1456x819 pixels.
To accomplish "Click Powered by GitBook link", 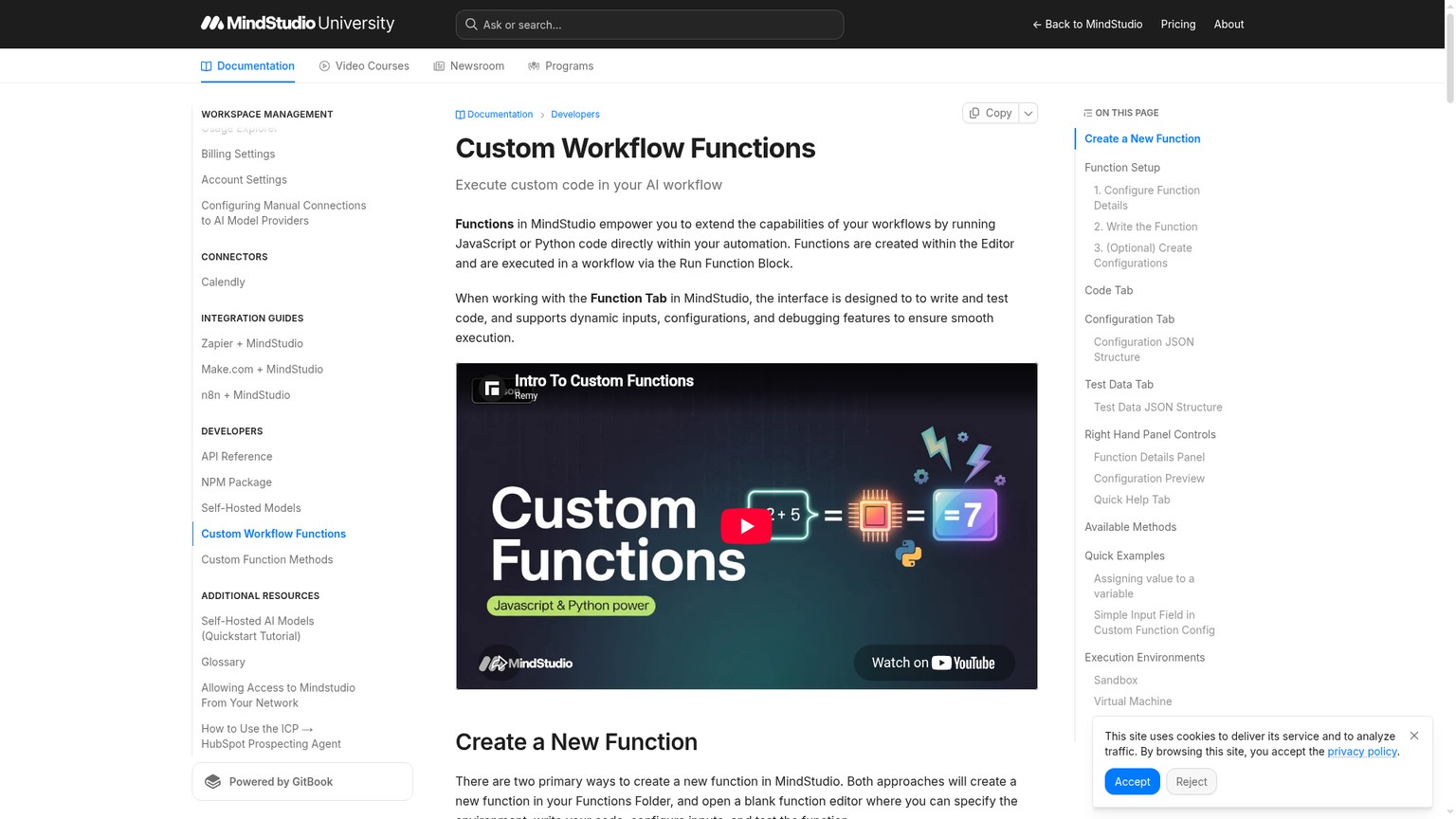I will click(x=302, y=782).
